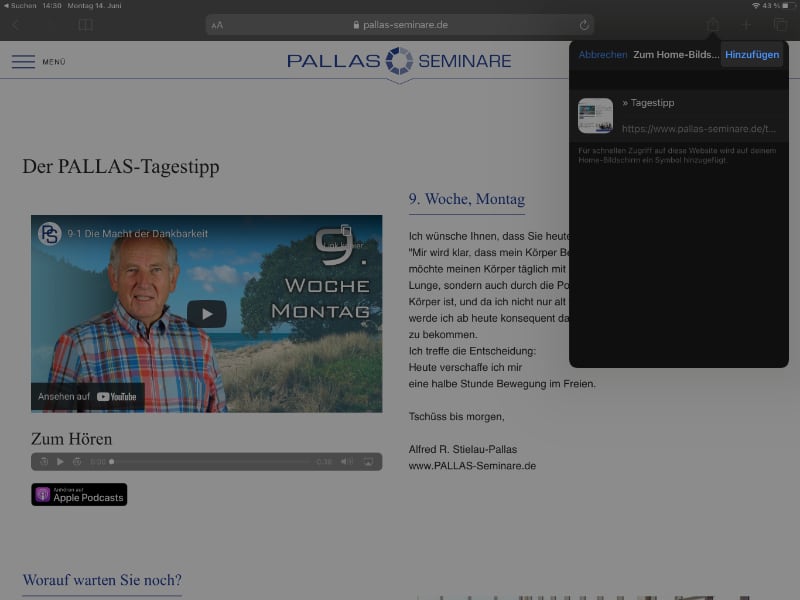This screenshot has width=800, height=600.
Task: Click the PS channel avatar in video
Action: coord(49,234)
